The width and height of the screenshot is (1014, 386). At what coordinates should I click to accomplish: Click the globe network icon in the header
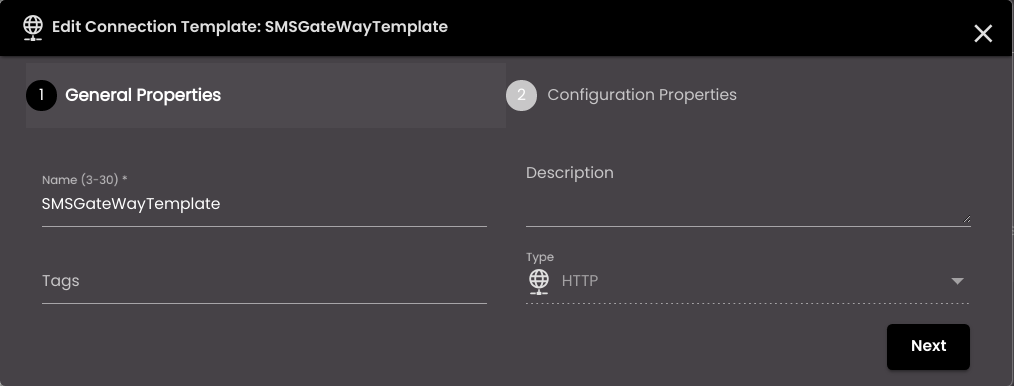click(33, 27)
